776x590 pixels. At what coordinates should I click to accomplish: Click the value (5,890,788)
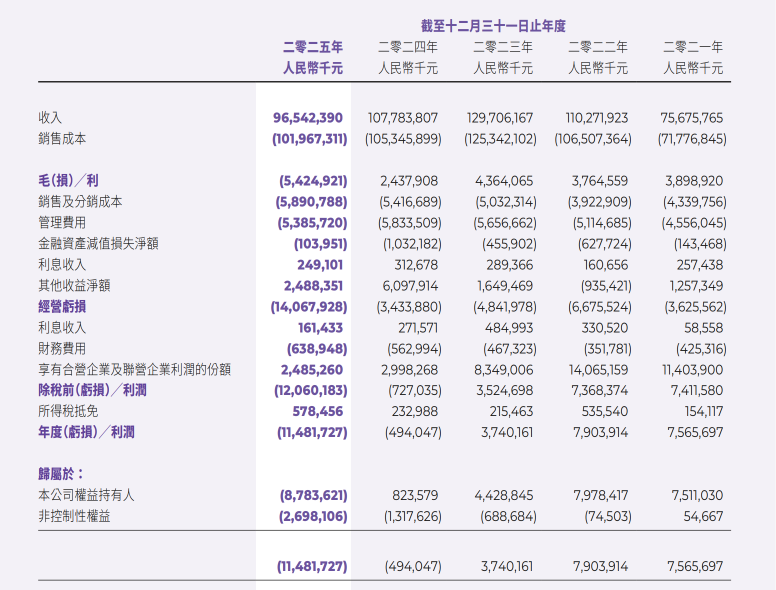tap(311, 202)
